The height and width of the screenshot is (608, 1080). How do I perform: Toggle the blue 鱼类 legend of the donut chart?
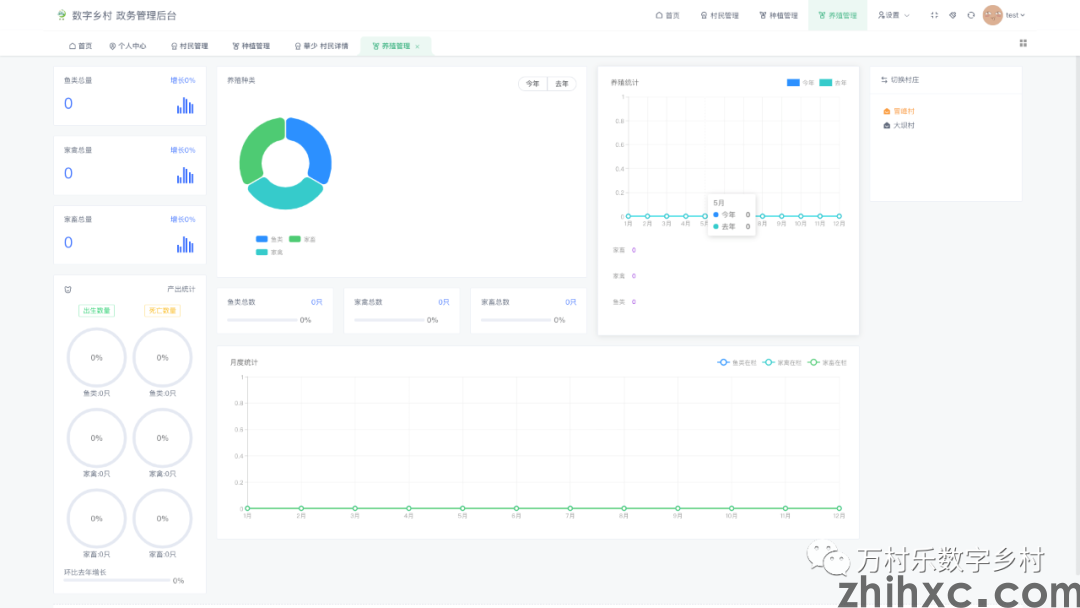pos(269,239)
